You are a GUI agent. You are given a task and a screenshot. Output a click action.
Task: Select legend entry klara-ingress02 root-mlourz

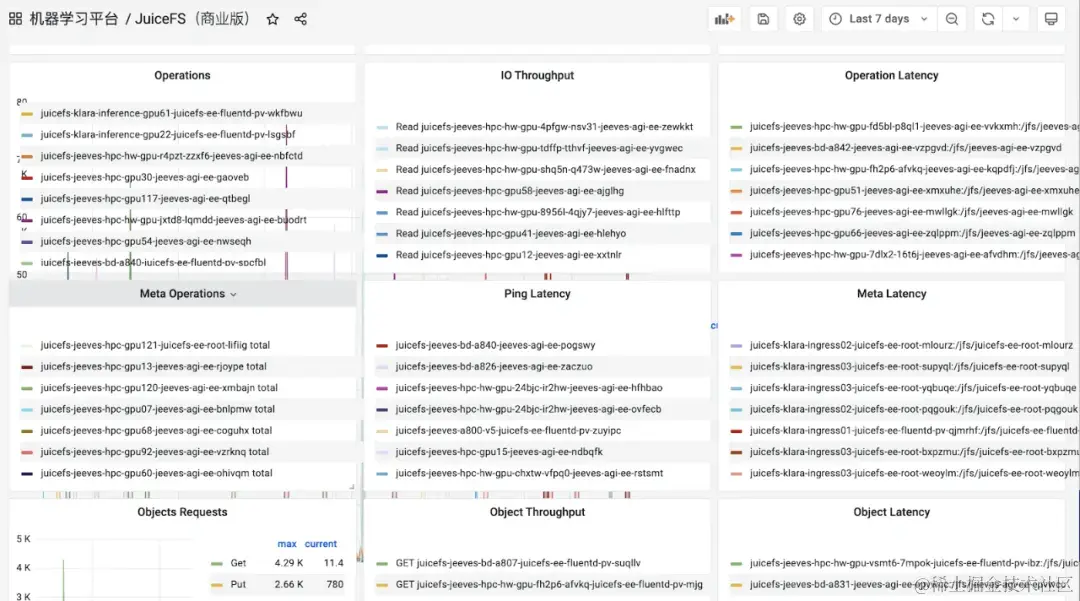click(x=911, y=345)
